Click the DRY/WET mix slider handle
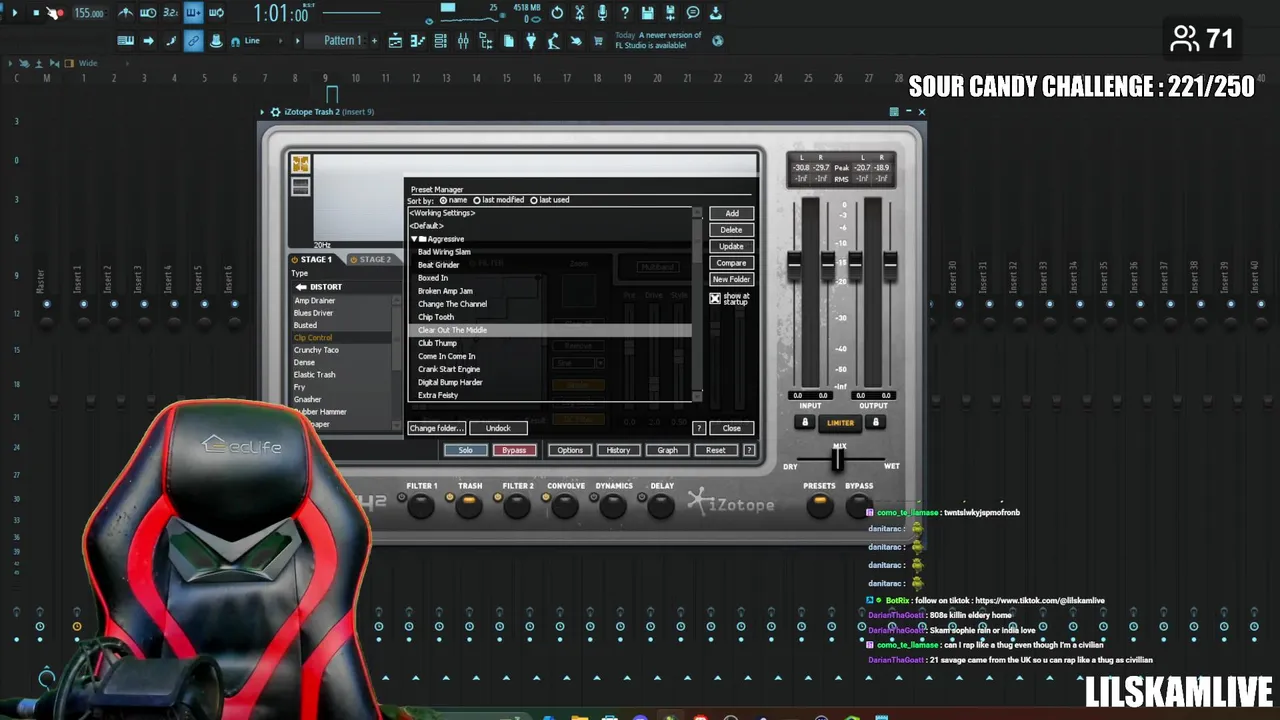Viewport: 1280px width, 720px height. click(838, 460)
